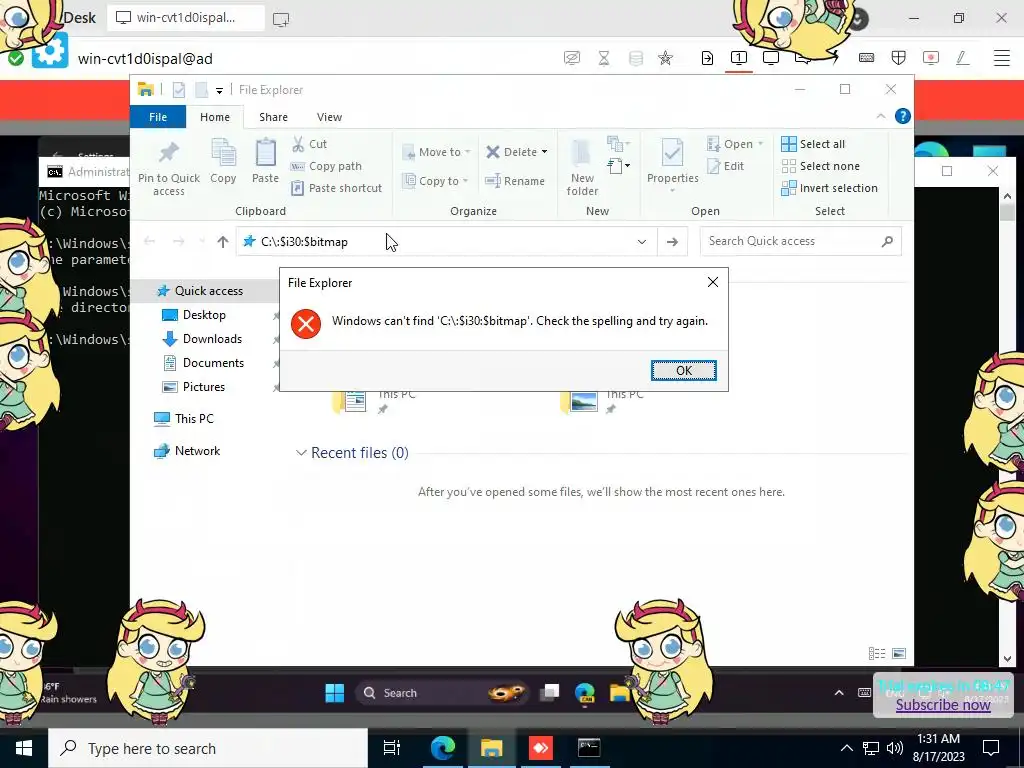Click Paste shortcut in the ribbon

tap(336, 188)
